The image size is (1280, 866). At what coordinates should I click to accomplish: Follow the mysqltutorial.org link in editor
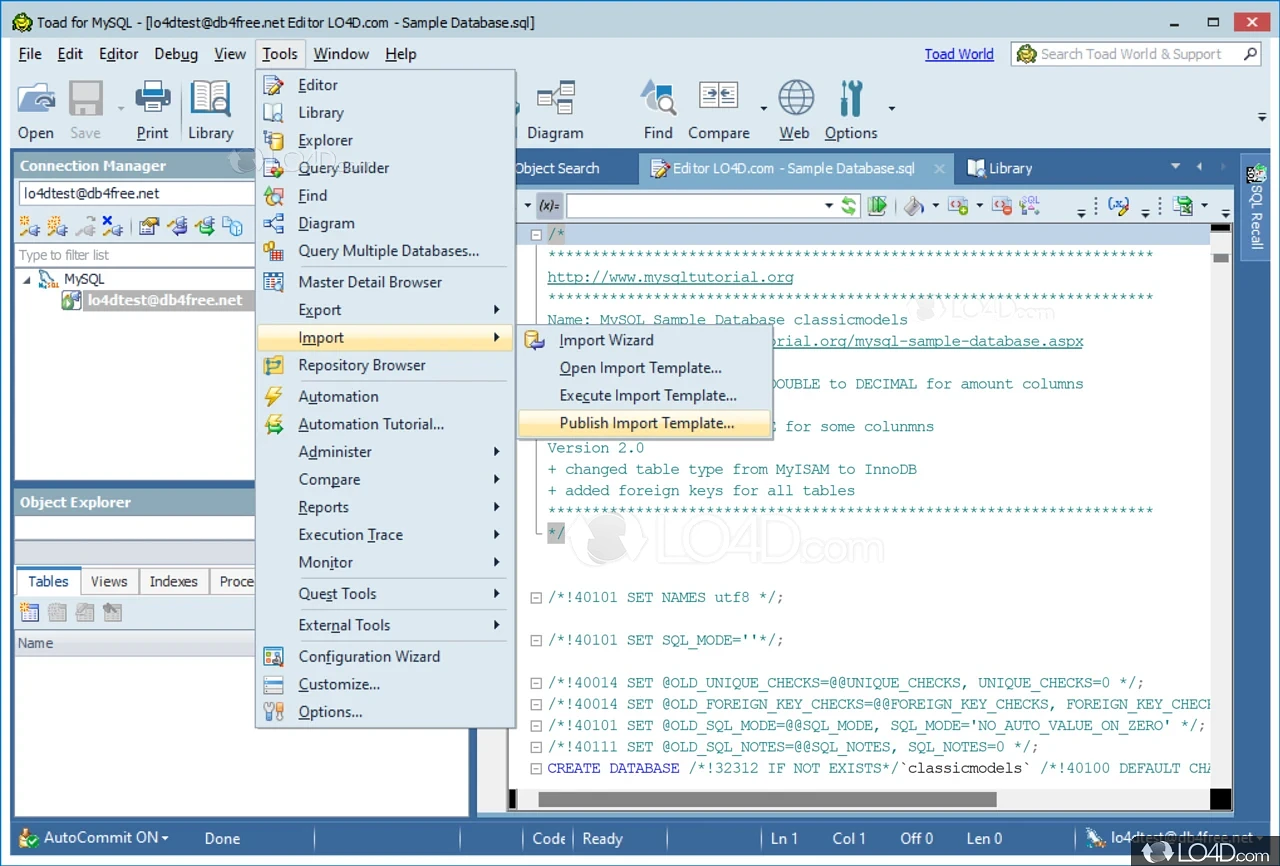(x=670, y=277)
